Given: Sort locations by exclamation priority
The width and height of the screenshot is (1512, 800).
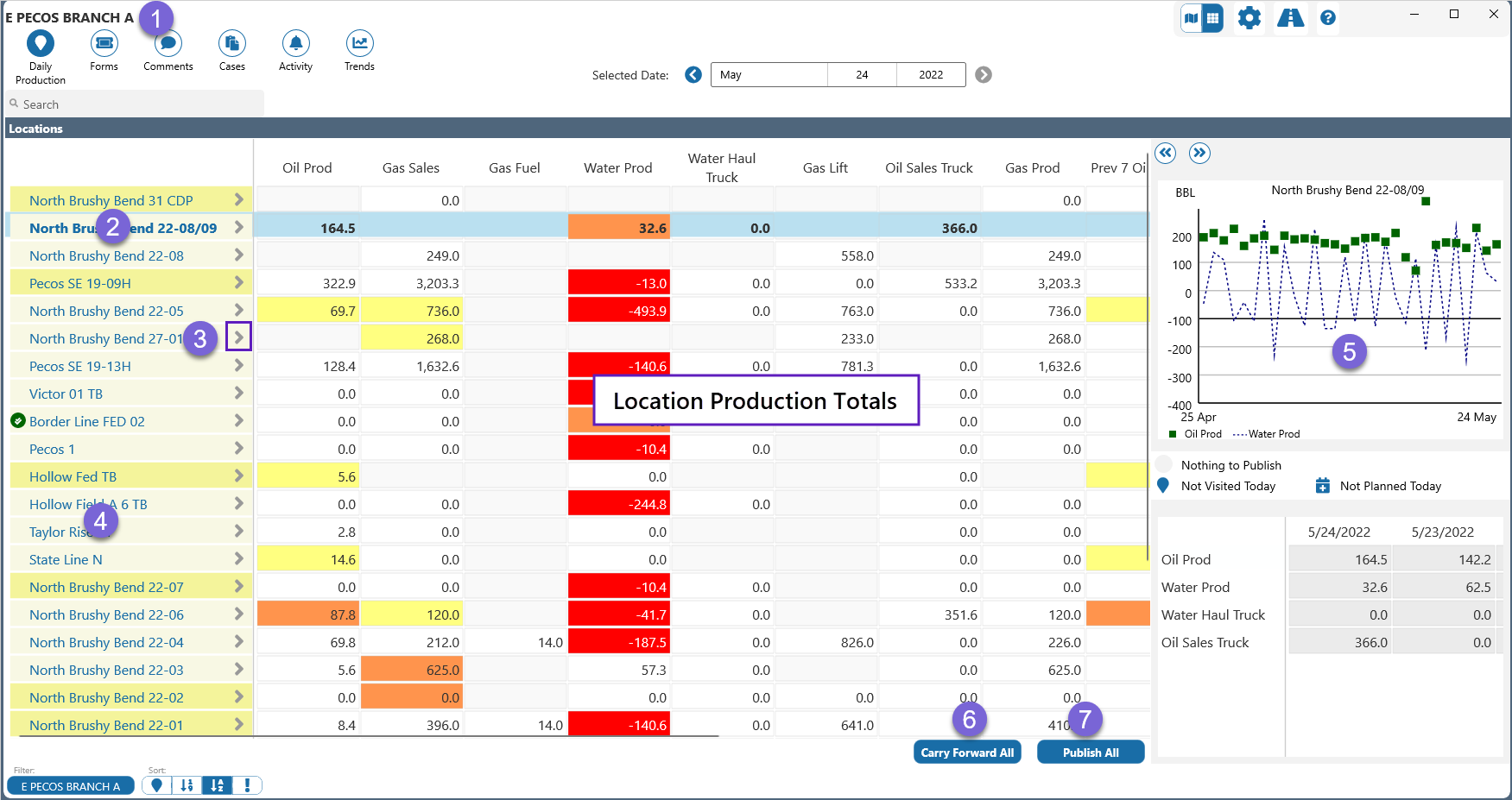Looking at the screenshot, I should pos(247,785).
